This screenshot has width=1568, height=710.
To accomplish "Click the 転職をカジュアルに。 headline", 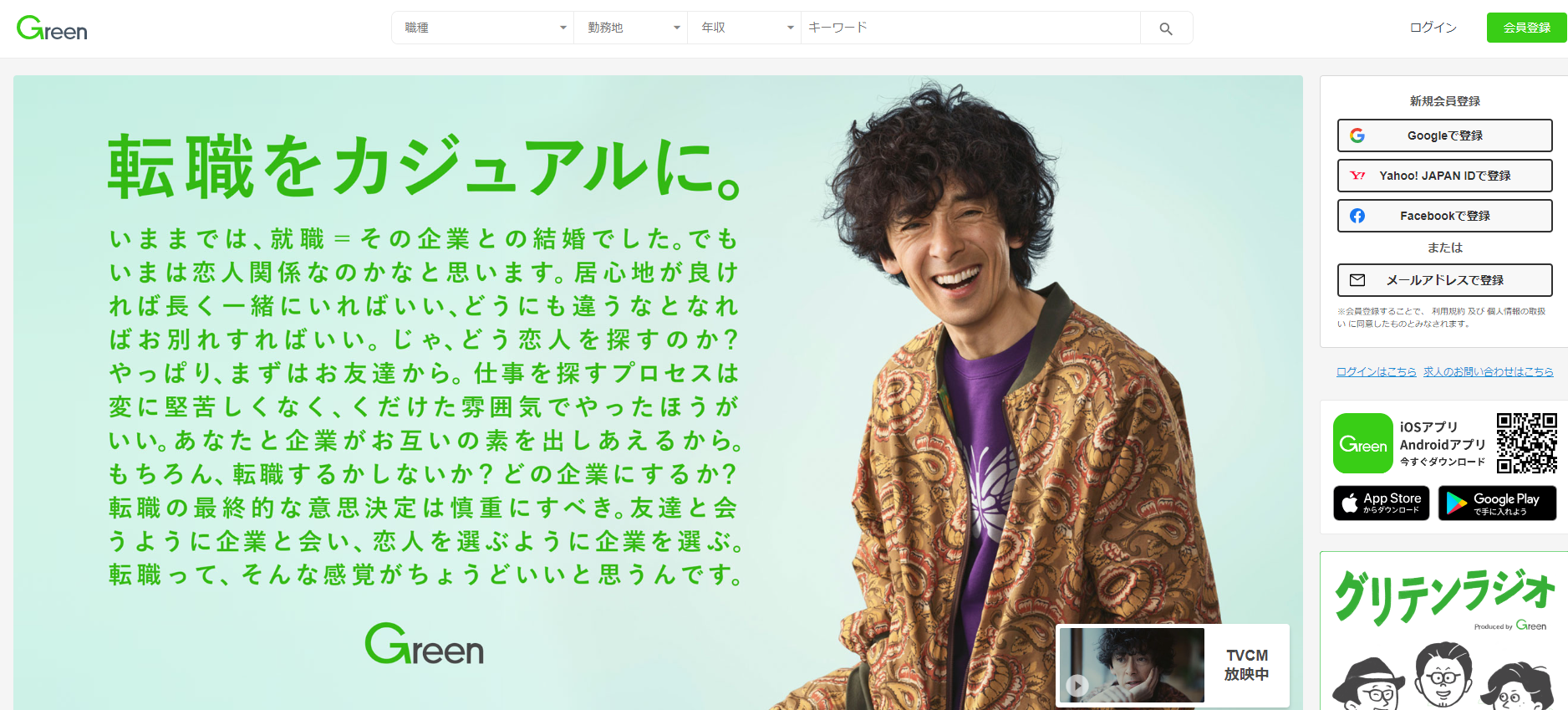I will 425,166.
